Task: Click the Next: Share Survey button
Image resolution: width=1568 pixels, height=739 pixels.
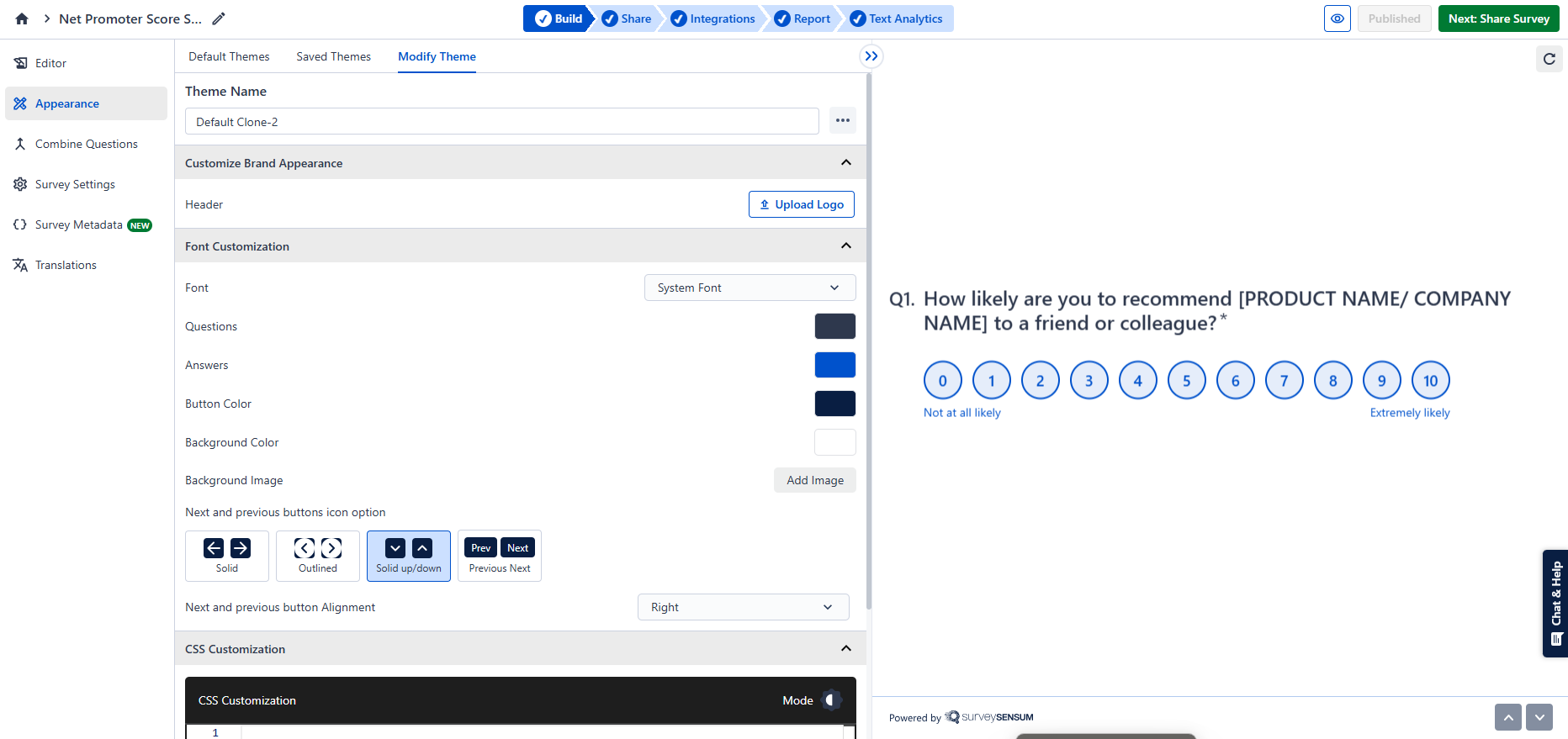Action: 1498,18
